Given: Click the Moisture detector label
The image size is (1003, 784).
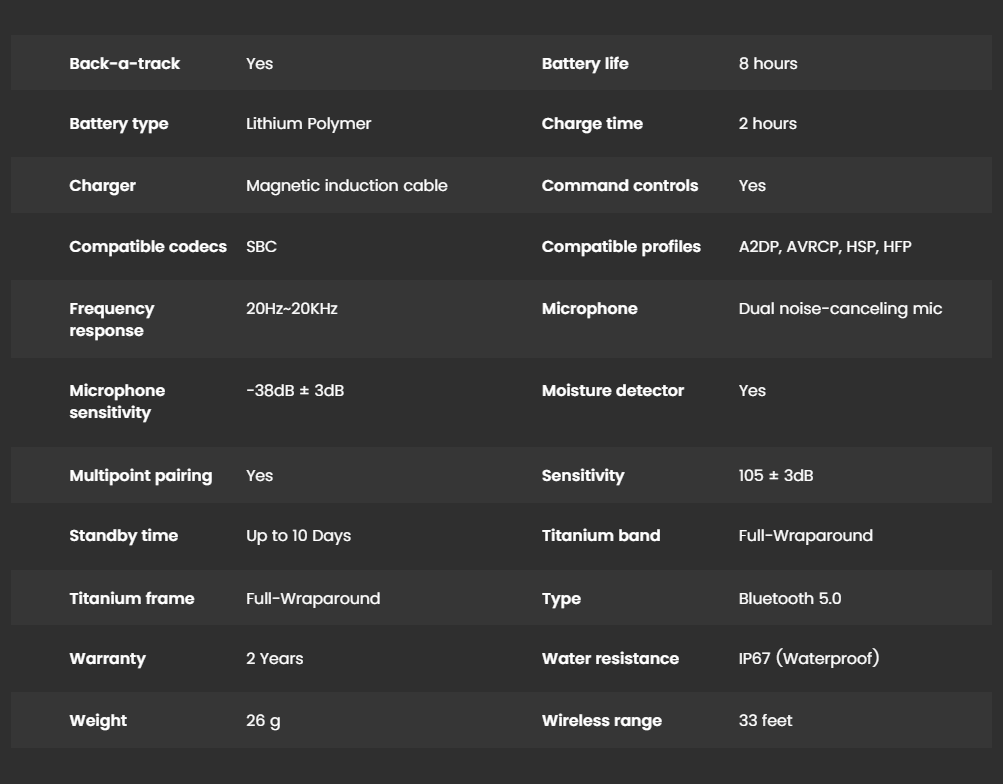Looking at the screenshot, I should (x=612, y=390).
